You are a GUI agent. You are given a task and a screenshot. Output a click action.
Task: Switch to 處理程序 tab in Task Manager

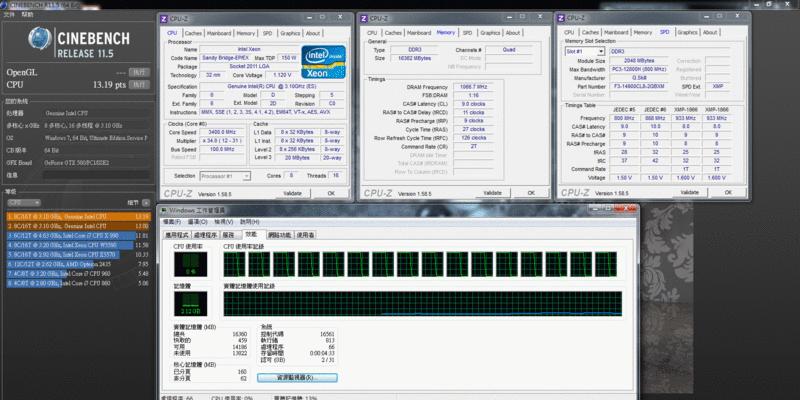point(205,235)
